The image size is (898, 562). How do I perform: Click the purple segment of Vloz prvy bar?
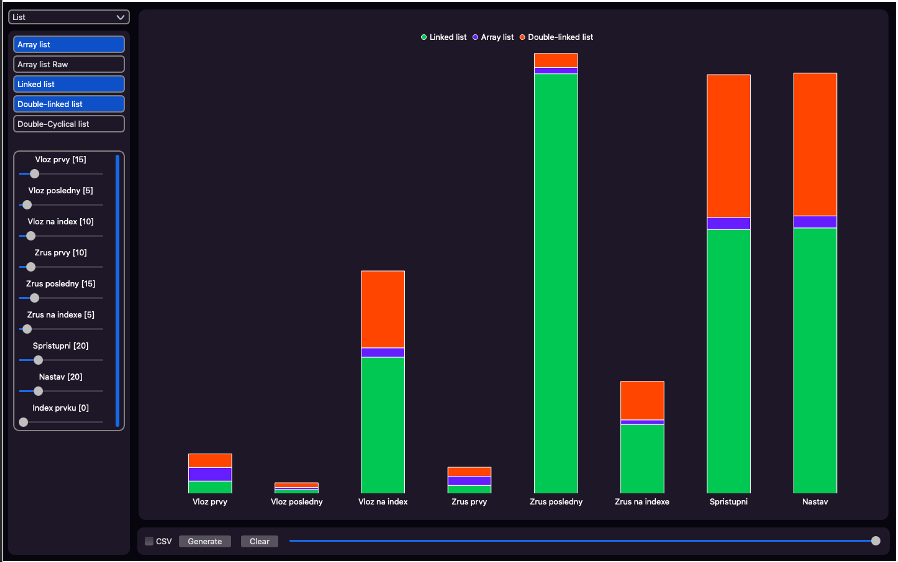click(210, 474)
